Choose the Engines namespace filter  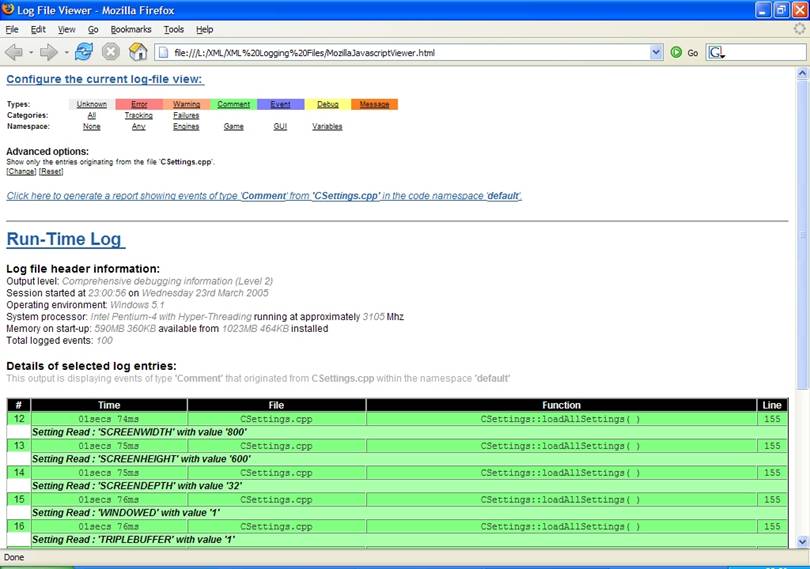click(x=186, y=127)
